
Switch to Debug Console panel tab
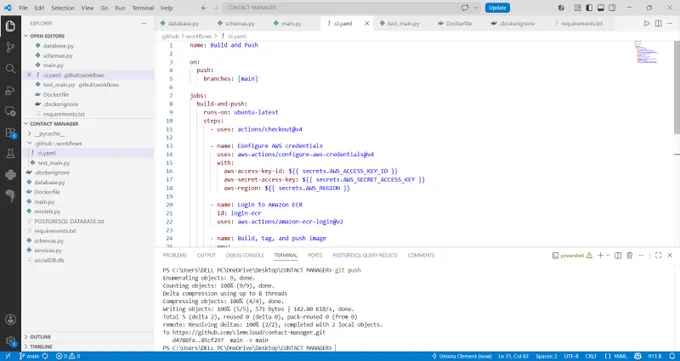(x=245, y=255)
